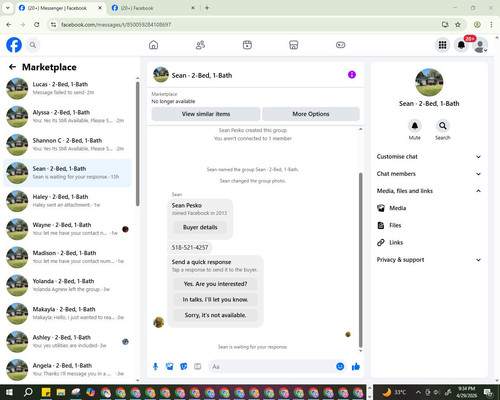Viewport: 500px width, 400px height.
Task: Open the emoji picker smiley icon
Action: [x=340, y=367]
